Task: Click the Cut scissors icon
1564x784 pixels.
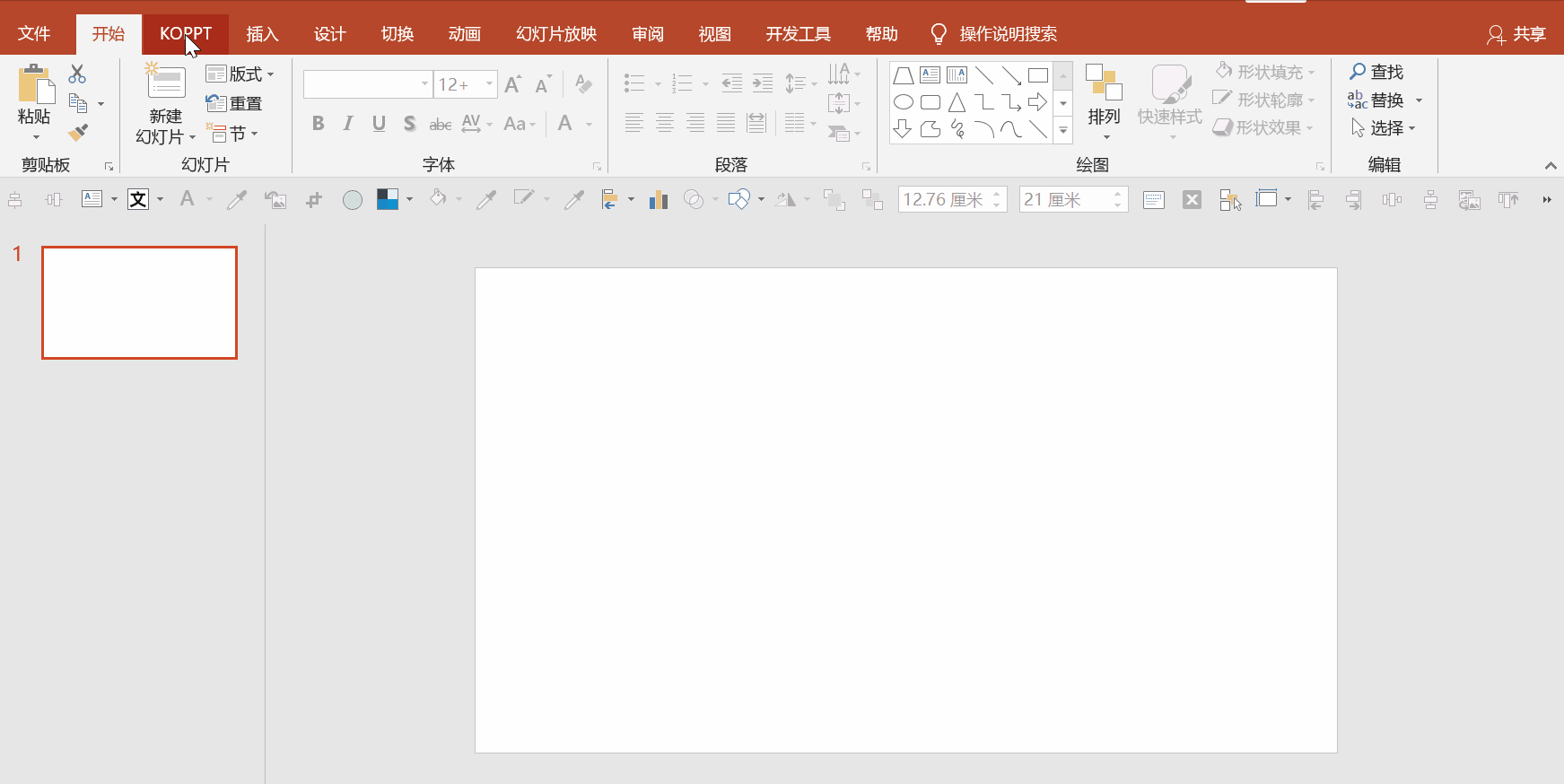Action: point(77,74)
